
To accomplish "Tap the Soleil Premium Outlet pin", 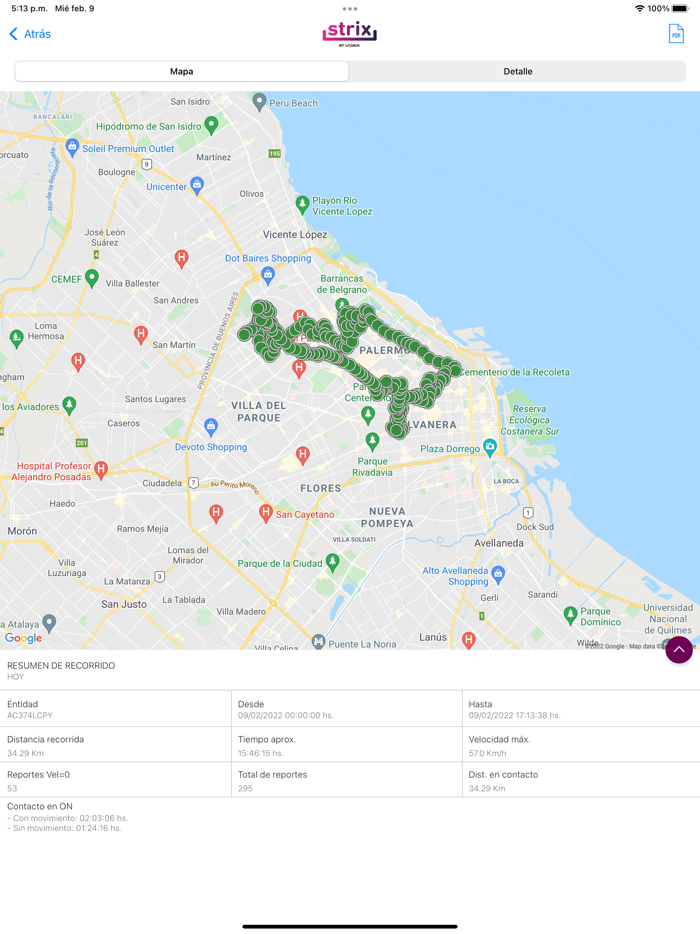I will tap(72, 147).
